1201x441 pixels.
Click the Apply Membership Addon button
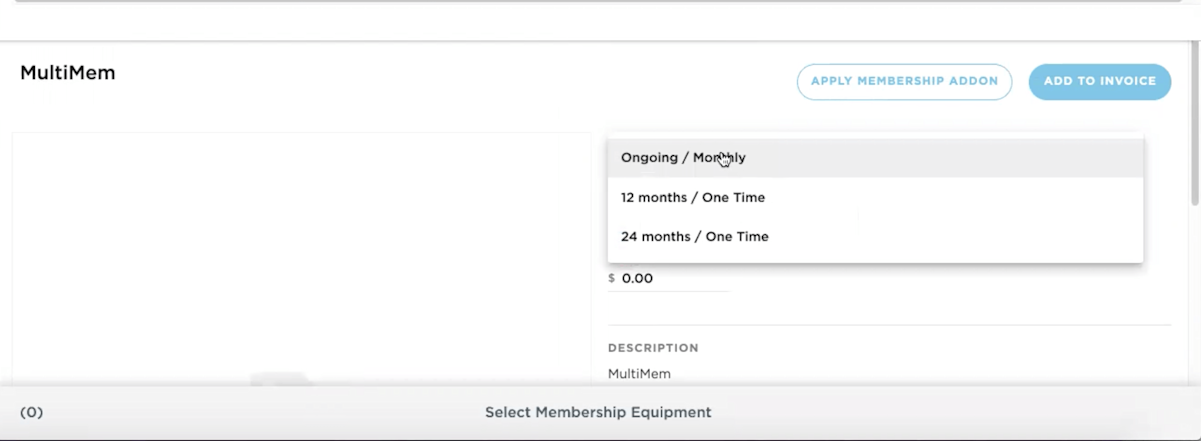[904, 82]
